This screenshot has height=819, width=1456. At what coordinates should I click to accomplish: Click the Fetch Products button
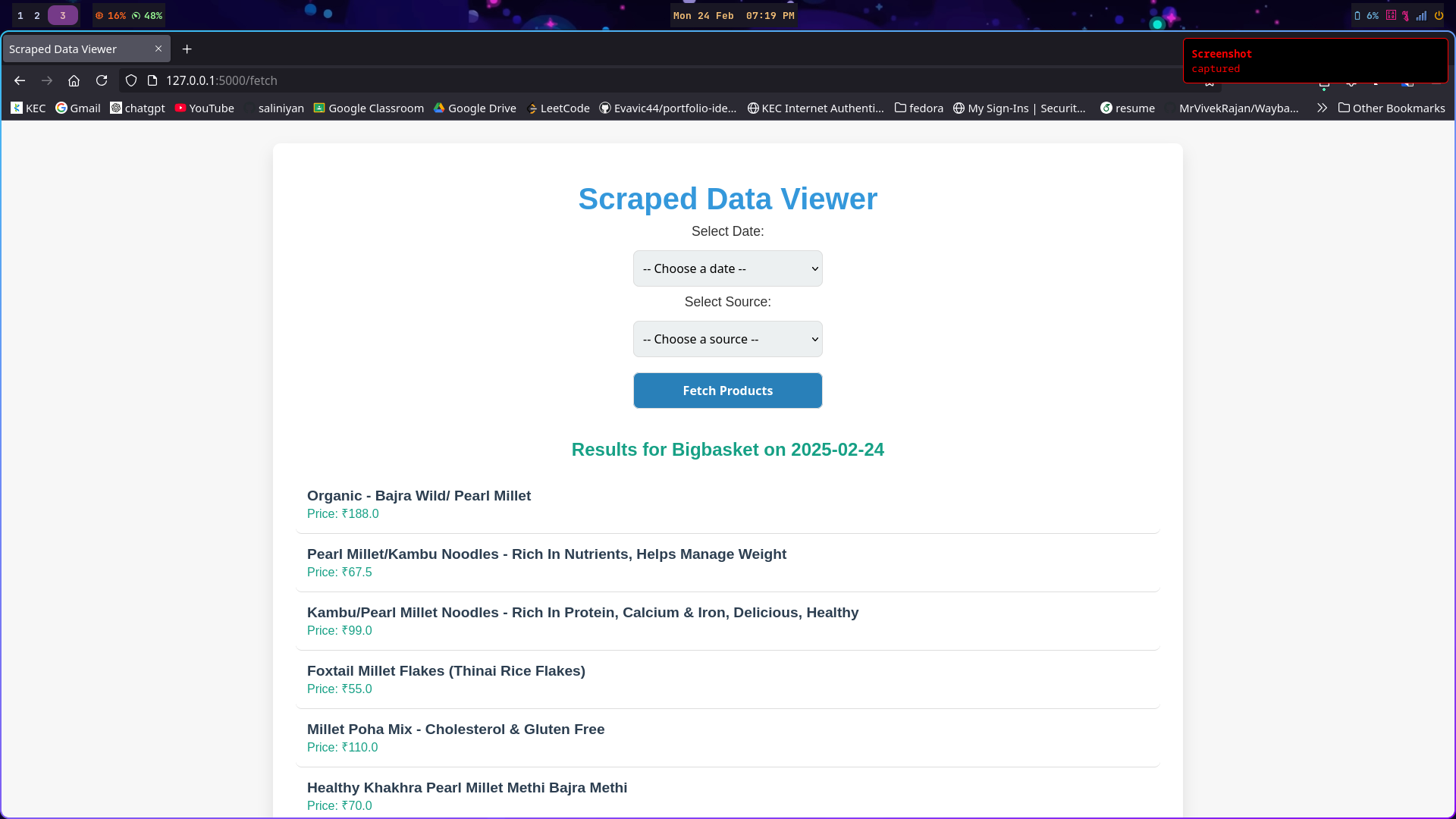(x=728, y=391)
